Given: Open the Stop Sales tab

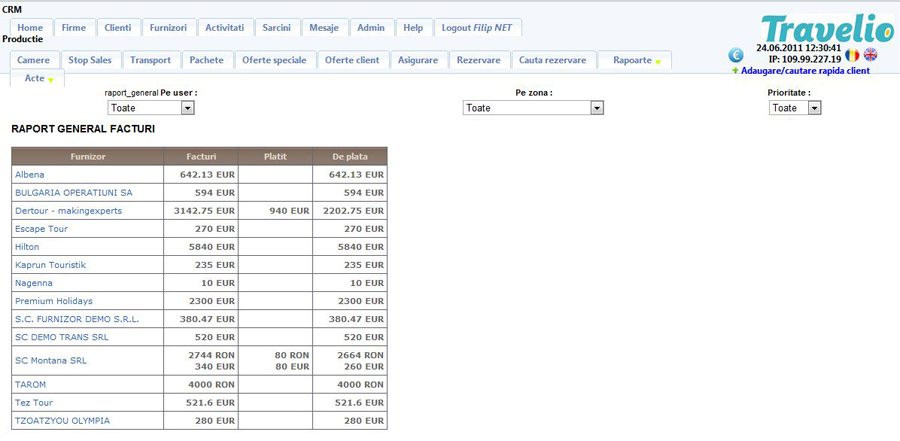Looking at the screenshot, I should tap(90, 60).
